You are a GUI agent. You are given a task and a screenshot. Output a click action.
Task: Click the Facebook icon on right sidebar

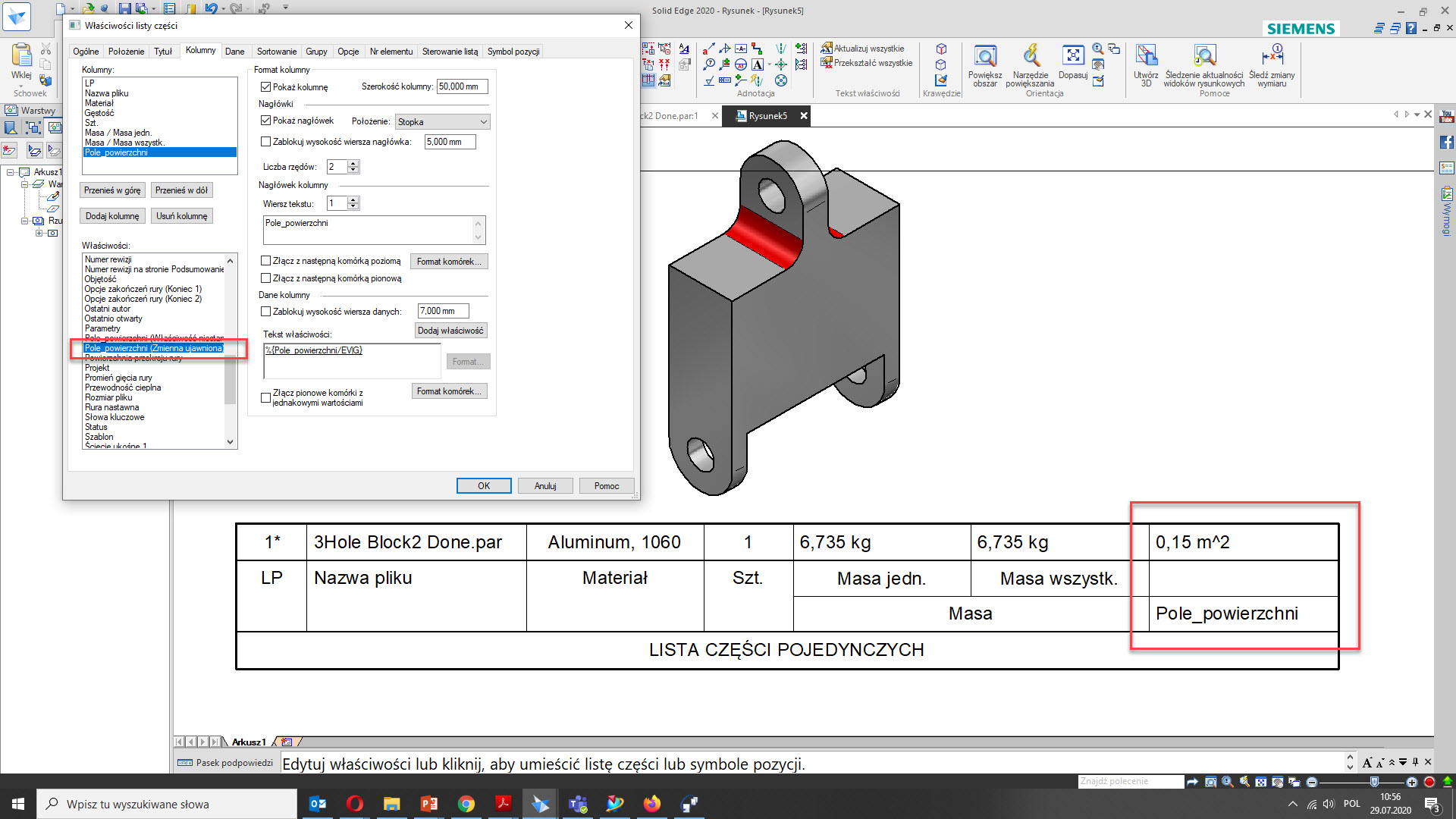pos(1447,142)
